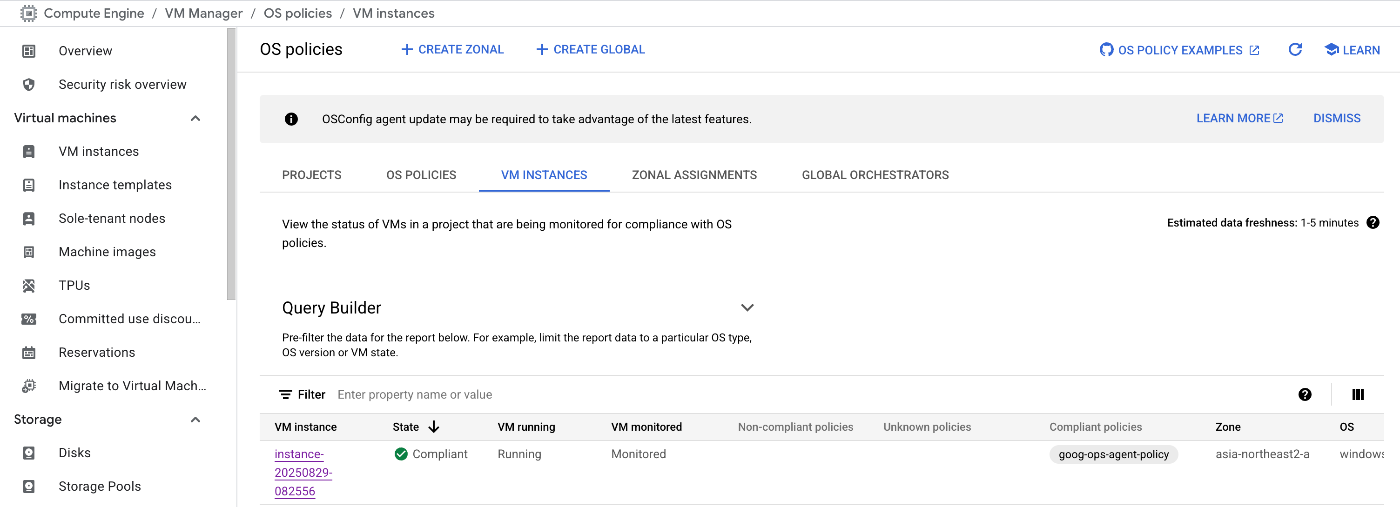Click the TPUs sidebar icon
Image resolution: width=1400 pixels, height=507 pixels.
tap(29, 286)
